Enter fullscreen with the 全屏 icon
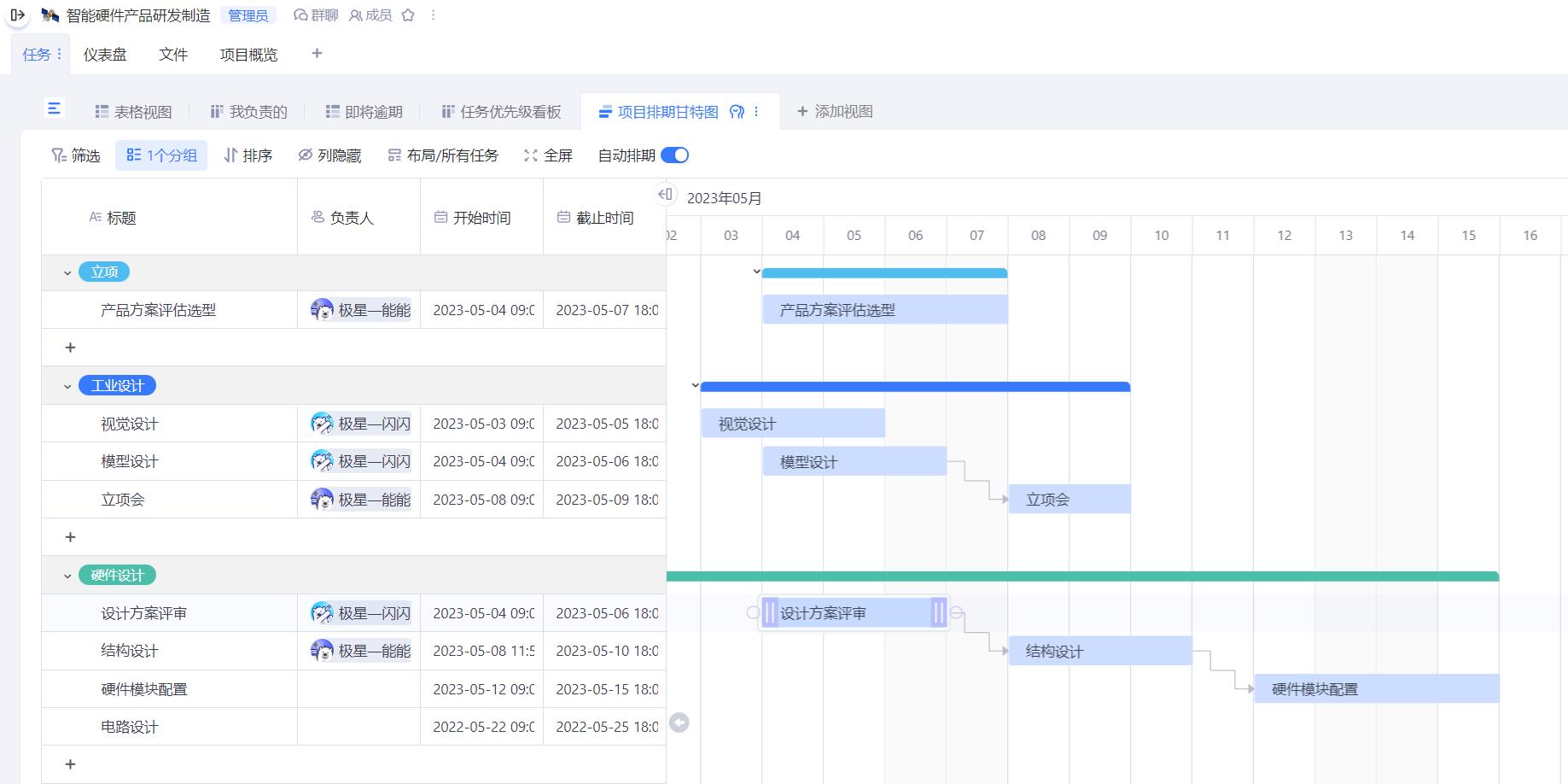Screen dimensions: 1568x784 [551, 155]
